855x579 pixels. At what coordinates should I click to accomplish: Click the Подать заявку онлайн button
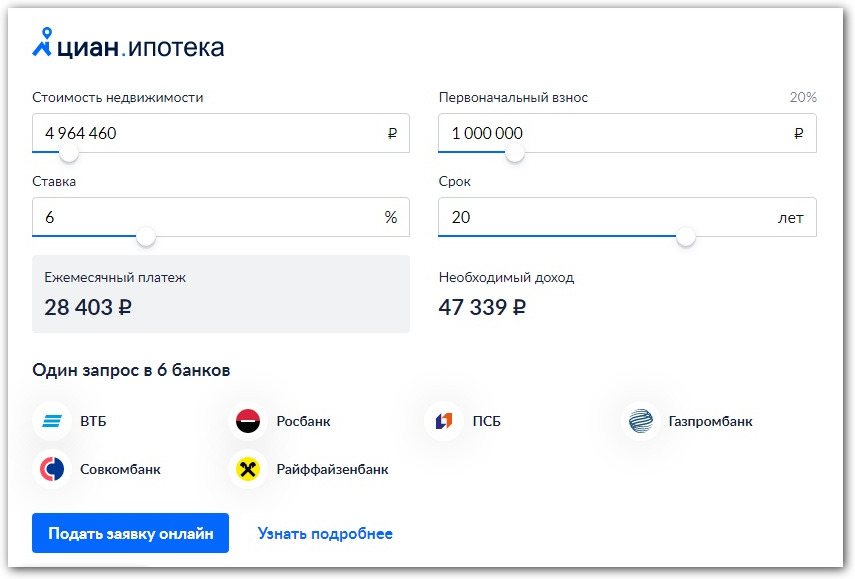(x=130, y=533)
